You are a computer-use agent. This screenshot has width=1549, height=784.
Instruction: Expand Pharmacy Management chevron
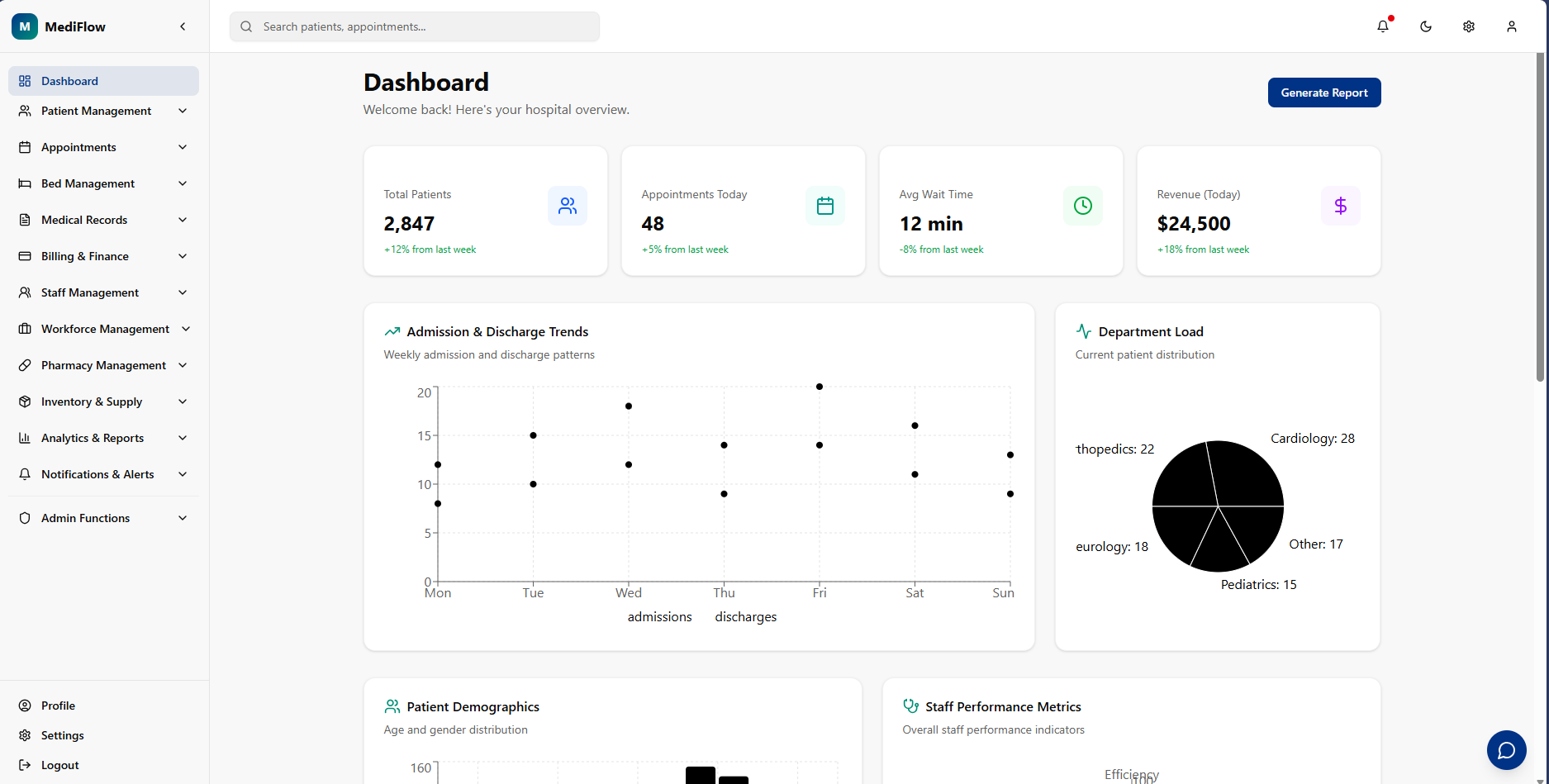pos(183,365)
